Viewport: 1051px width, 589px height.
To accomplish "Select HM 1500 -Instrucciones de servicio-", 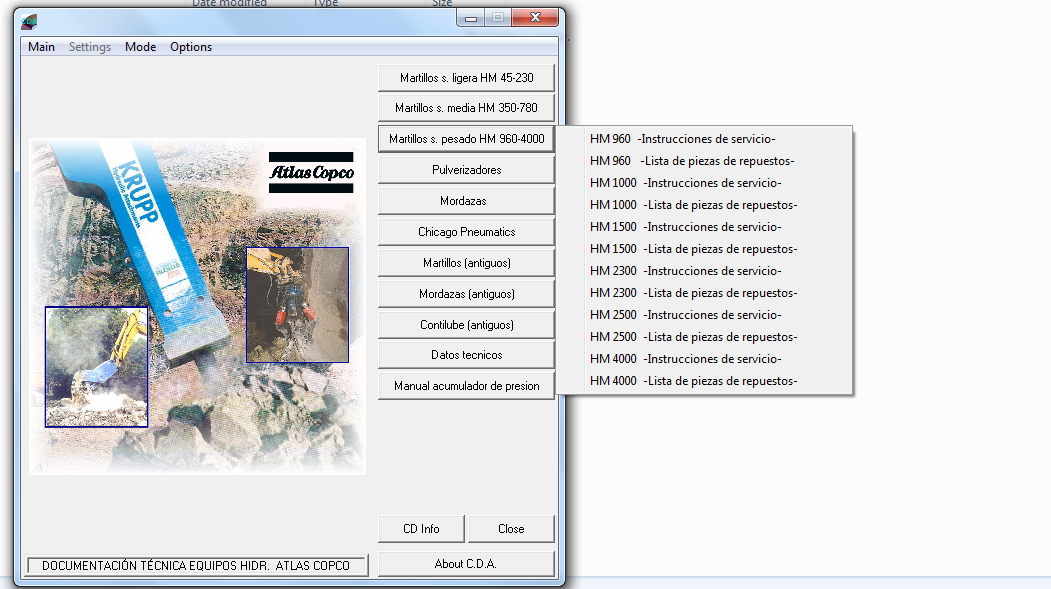I will [x=704, y=227].
